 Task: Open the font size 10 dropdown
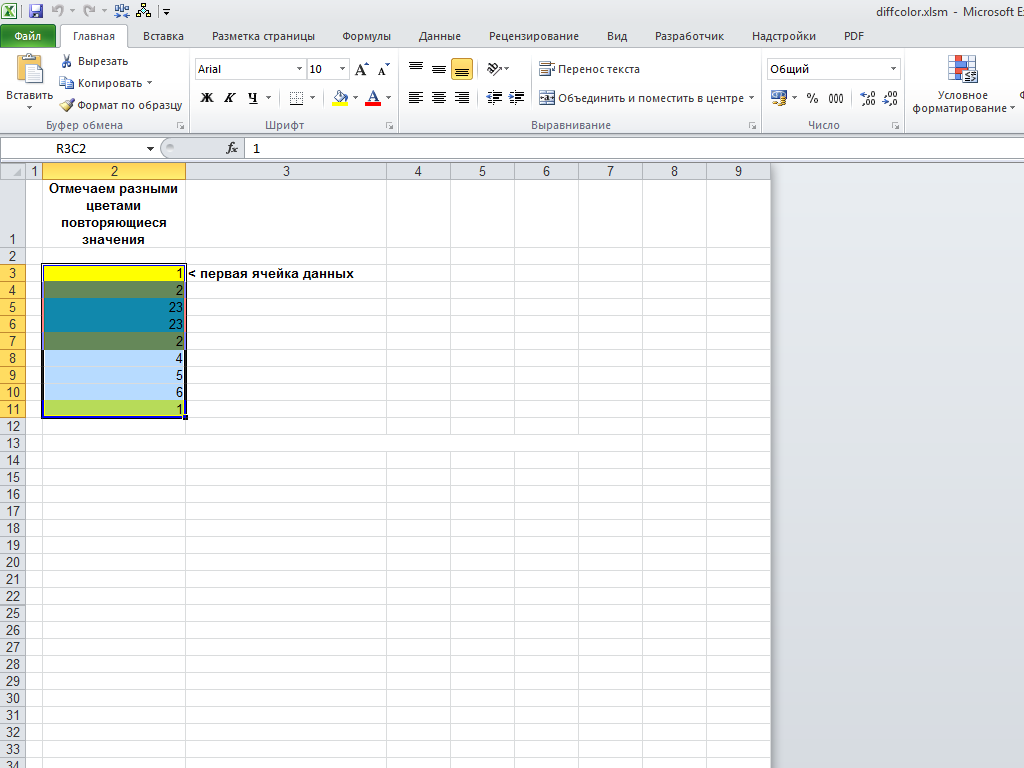[x=342, y=69]
